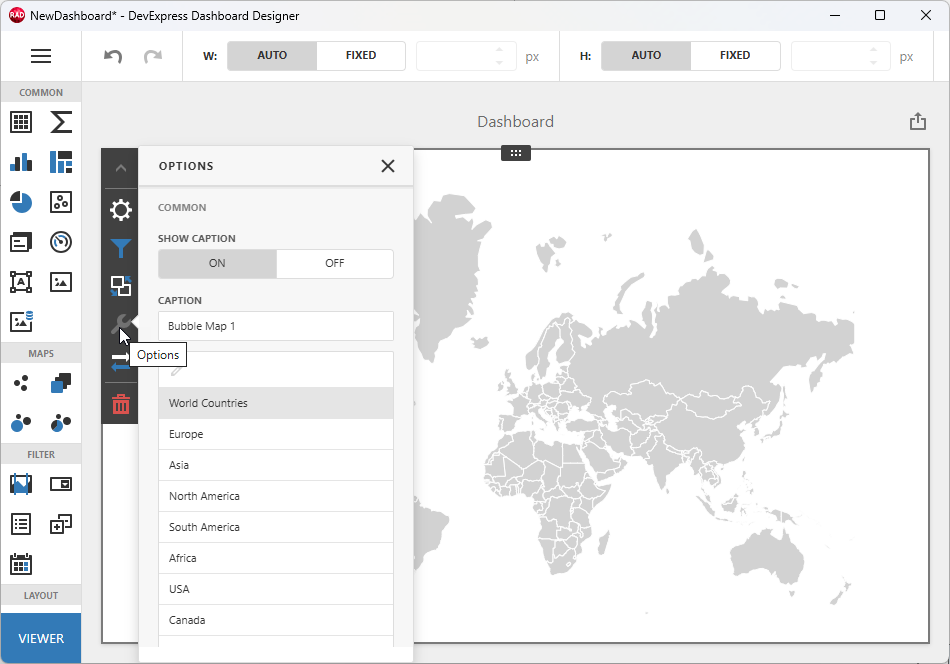Pick the Date Filter tool in FILTER section
This screenshot has height=664, width=950.
(x=20, y=563)
